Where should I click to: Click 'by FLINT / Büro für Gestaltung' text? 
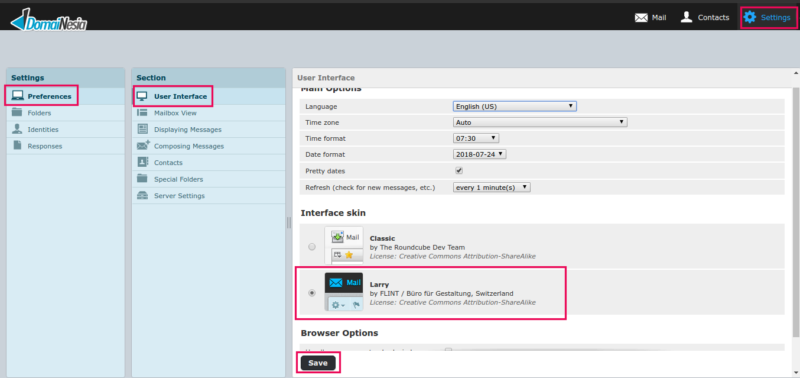[x=441, y=294]
